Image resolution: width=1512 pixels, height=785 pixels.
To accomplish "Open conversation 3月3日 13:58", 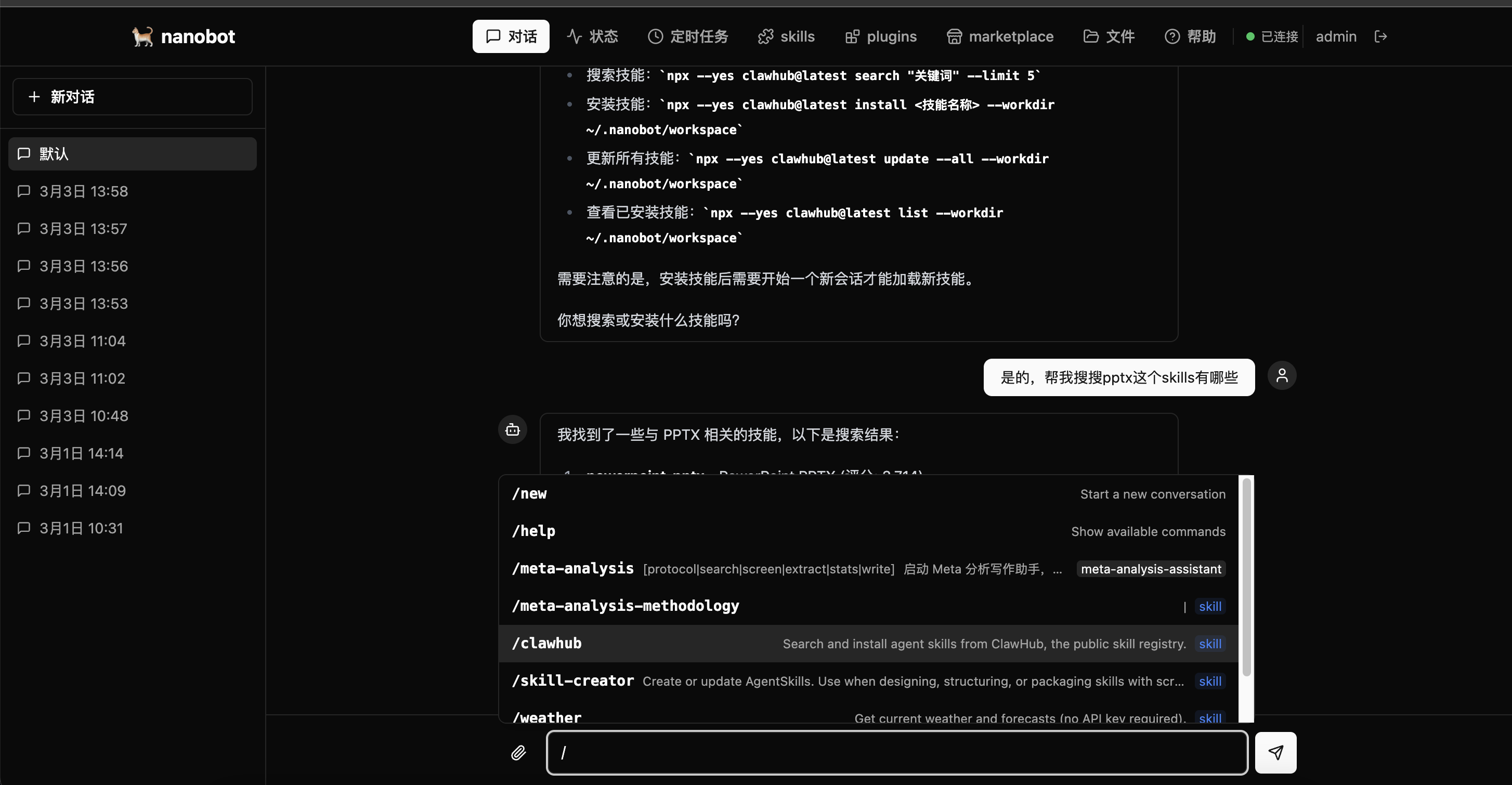I will (x=133, y=191).
